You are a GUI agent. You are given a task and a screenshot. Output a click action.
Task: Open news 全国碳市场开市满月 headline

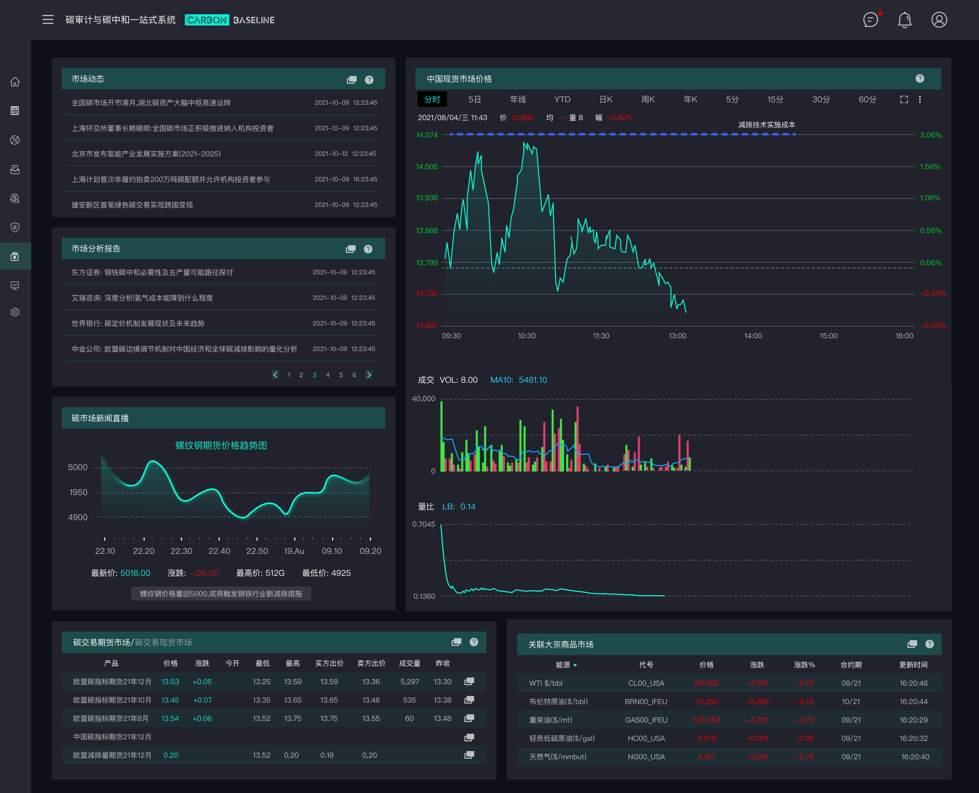(151, 102)
